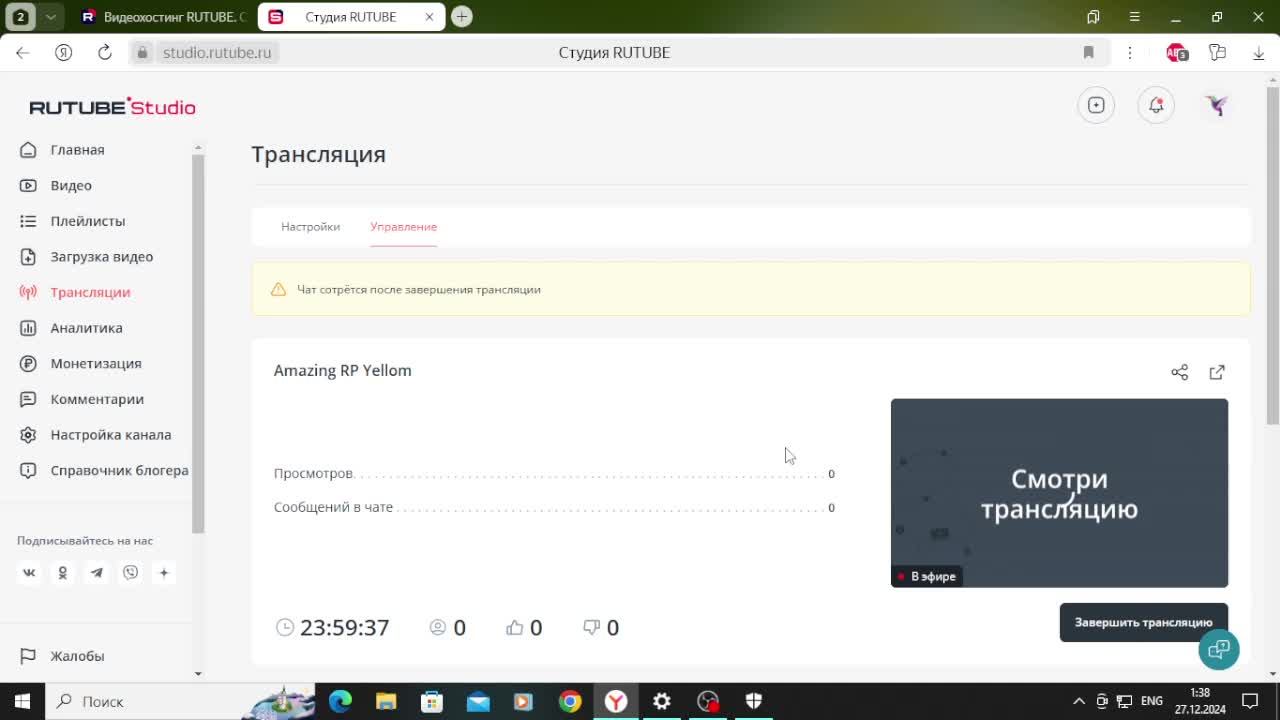
Task: Expand the tab group dropdown arrow
Action: [51, 17]
